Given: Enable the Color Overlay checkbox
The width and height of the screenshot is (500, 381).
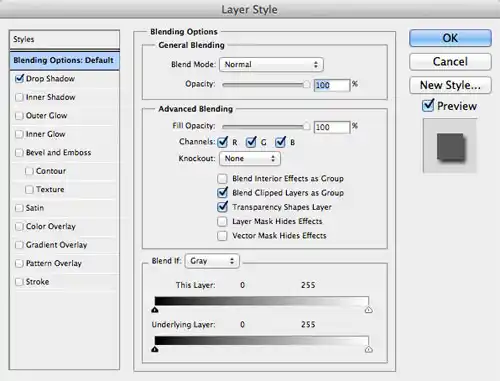Looking at the screenshot, I should point(19,226).
